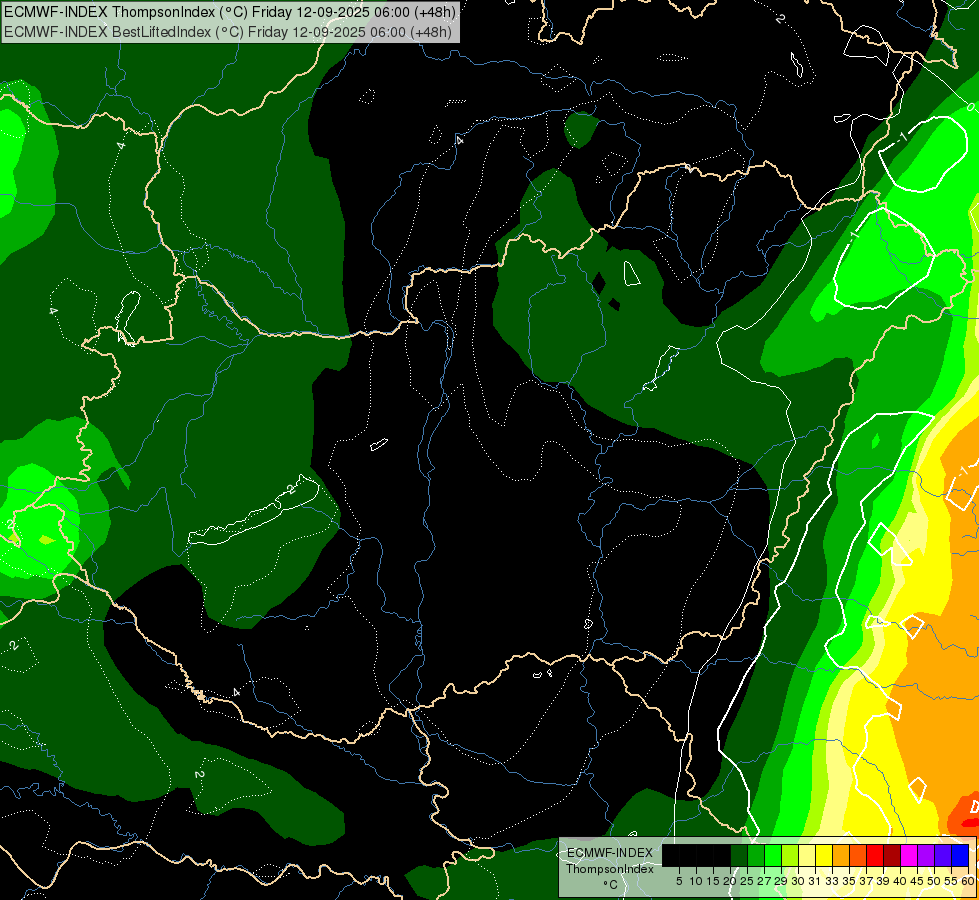Select the pale yellow 30–31 legend swatch
Screen dimensions: 979x900
[807, 856]
